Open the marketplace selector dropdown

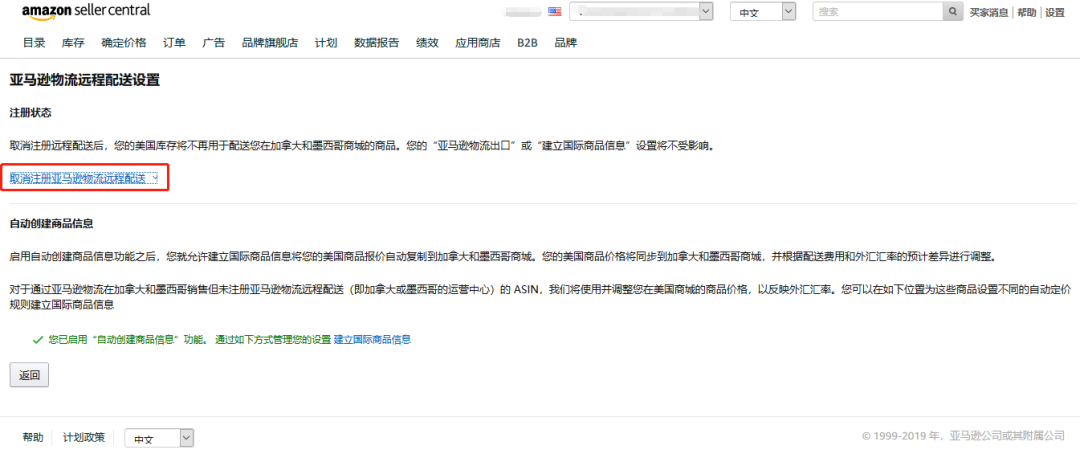pos(643,11)
